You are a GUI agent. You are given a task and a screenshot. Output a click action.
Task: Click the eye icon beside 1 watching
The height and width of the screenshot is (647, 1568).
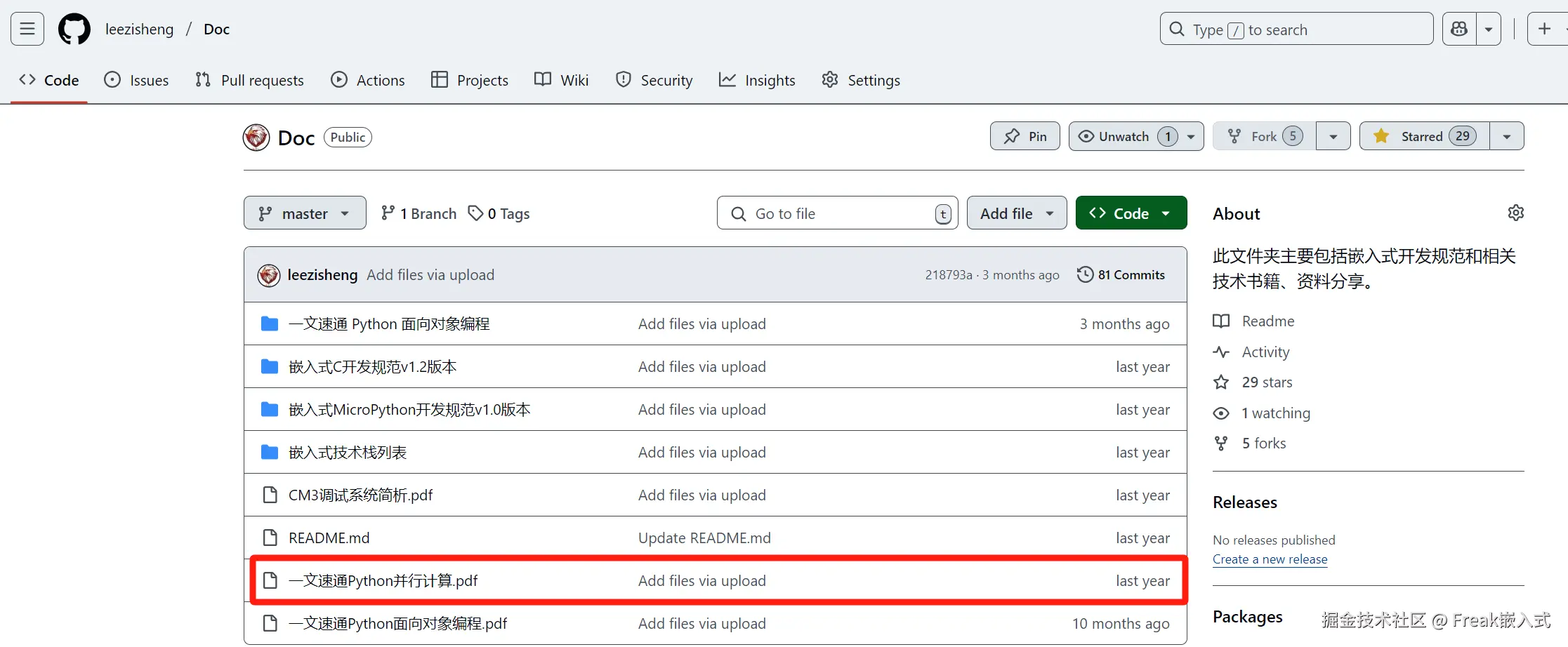pos(1222,413)
